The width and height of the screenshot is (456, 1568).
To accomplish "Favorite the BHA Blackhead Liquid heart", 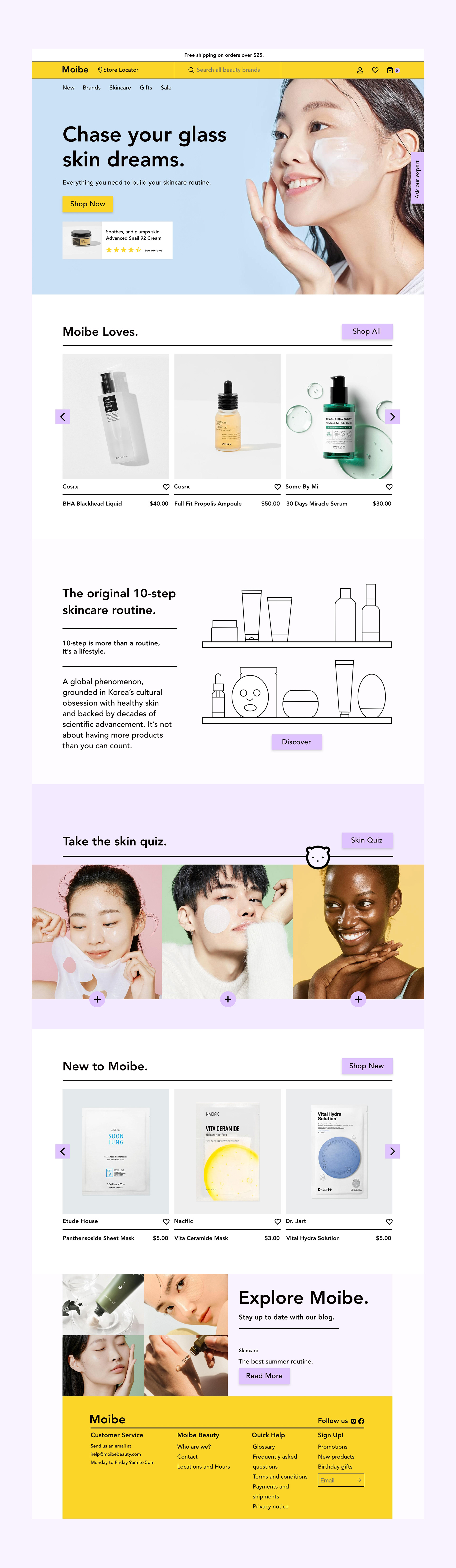I will [x=166, y=487].
